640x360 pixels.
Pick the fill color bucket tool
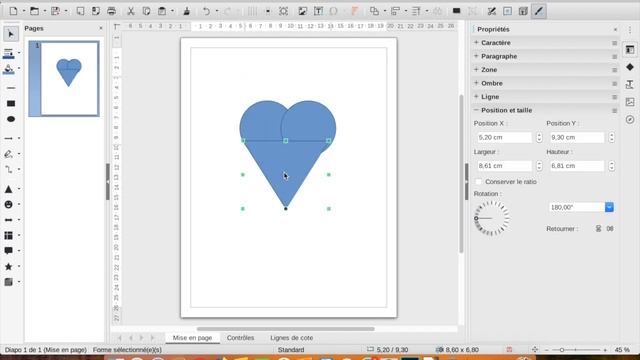pos(8,69)
